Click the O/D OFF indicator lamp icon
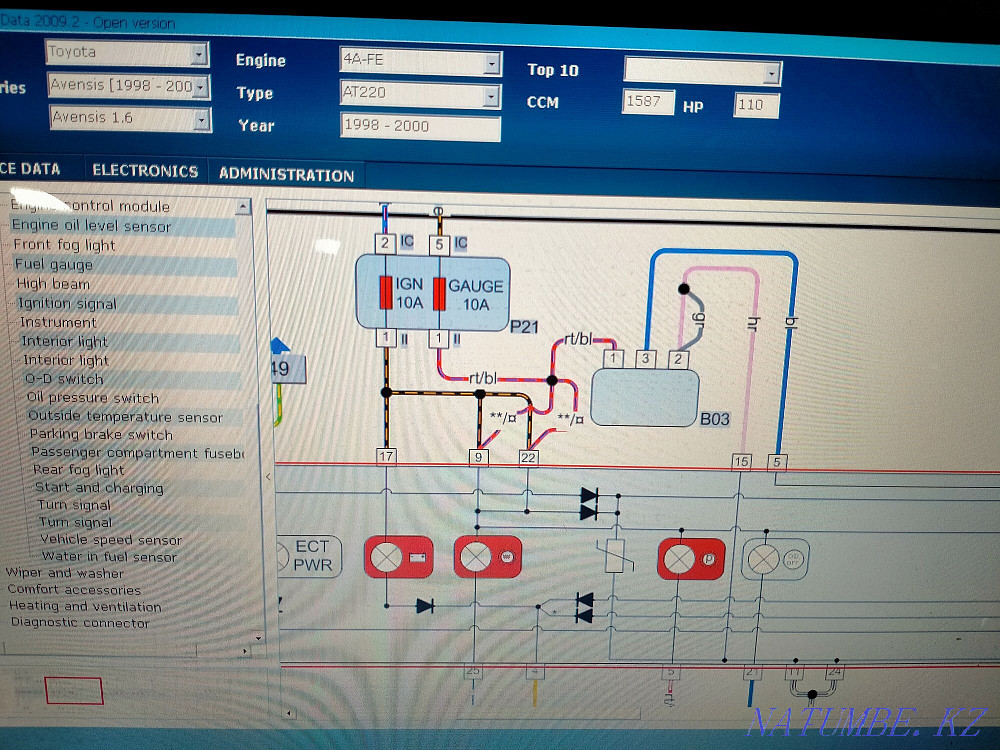Screen dimensions: 1000x750 (x=776, y=560)
